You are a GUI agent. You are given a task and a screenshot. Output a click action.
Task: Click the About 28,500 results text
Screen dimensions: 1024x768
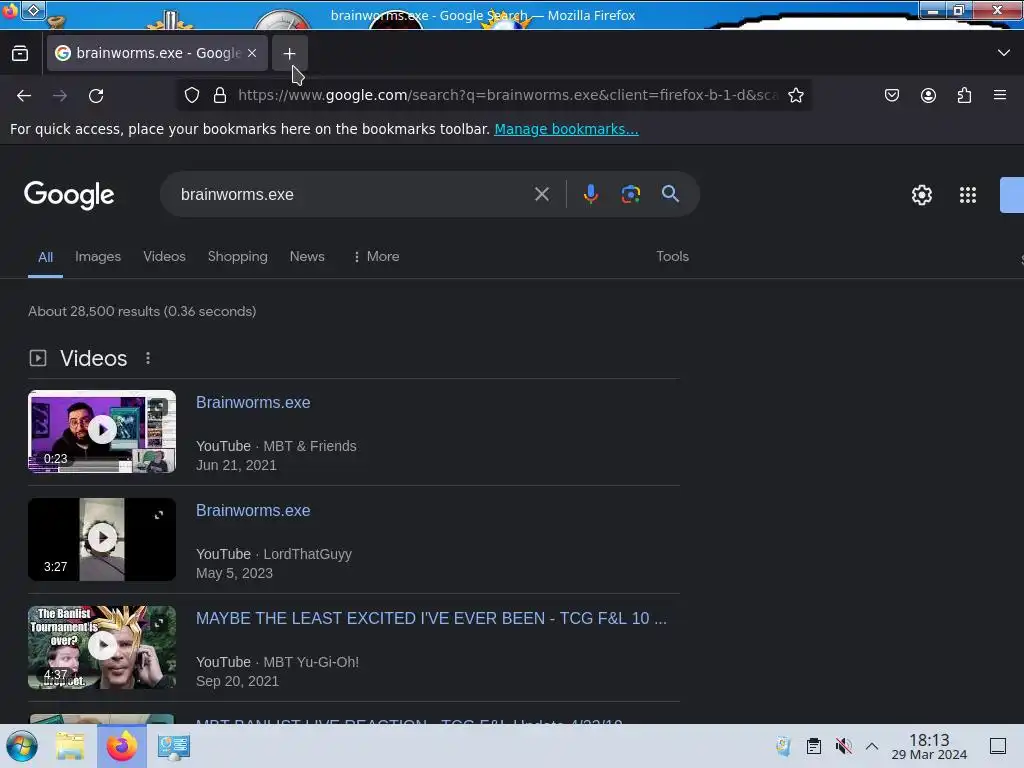[x=142, y=312]
